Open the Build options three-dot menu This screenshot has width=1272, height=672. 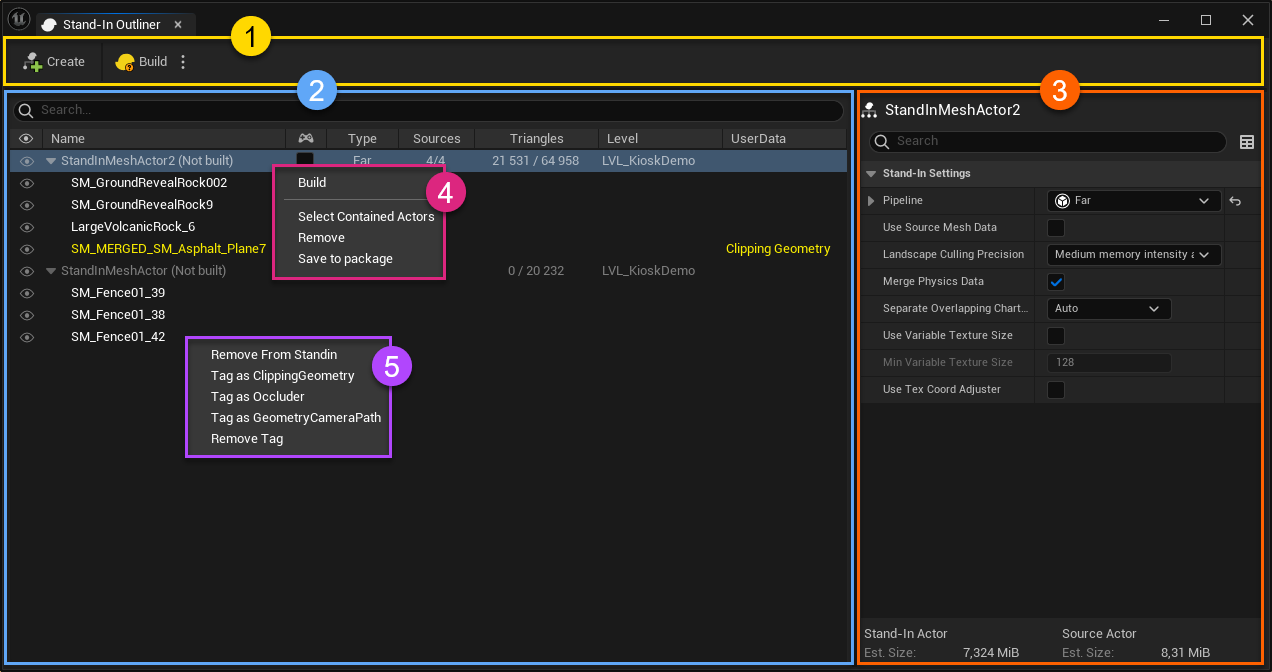[x=182, y=62]
